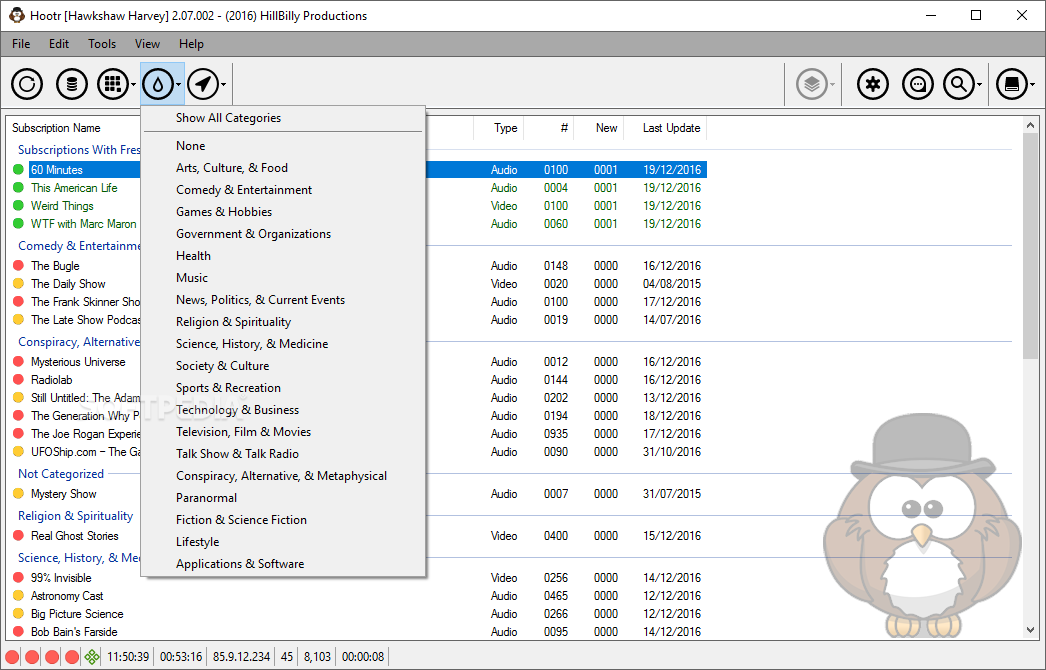Screen dimensions: 1046x670
Task: Filter by Arts, Culture, & Food
Action: [x=283, y=168]
